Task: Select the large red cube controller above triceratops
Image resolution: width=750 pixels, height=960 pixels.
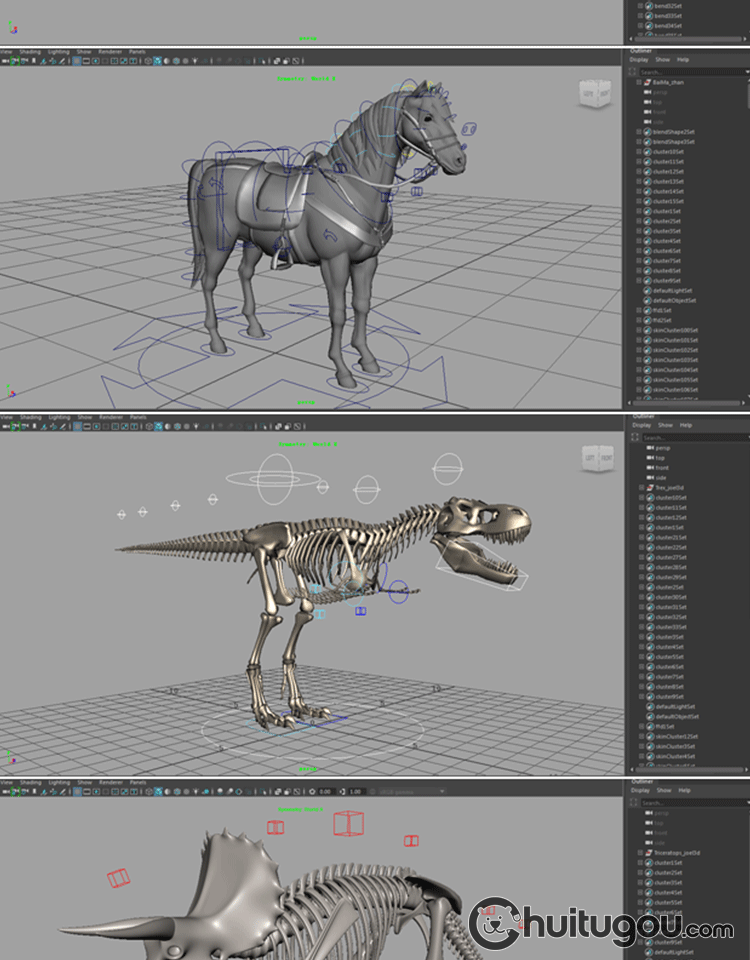Action: 348,823
